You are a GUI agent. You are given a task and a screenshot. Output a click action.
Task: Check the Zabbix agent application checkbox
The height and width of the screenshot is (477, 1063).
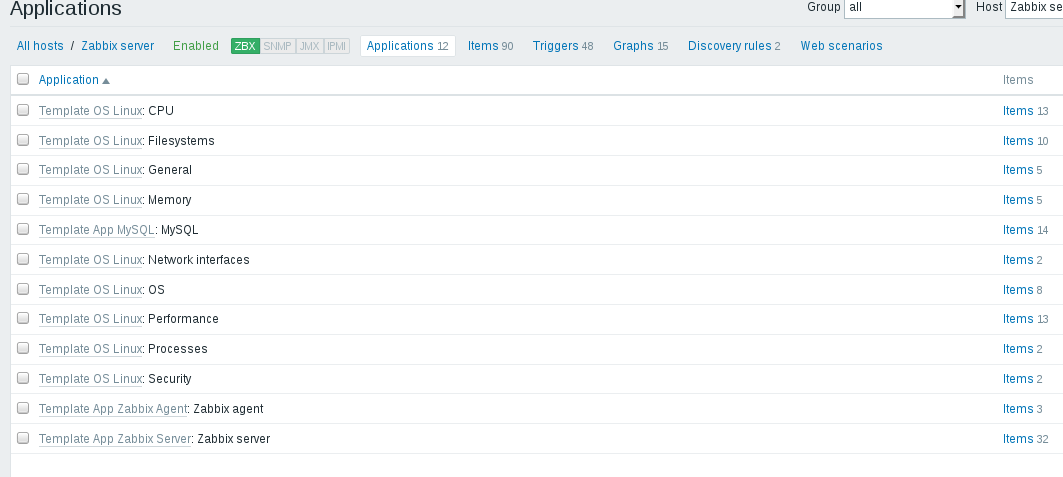[x=23, y=408]
